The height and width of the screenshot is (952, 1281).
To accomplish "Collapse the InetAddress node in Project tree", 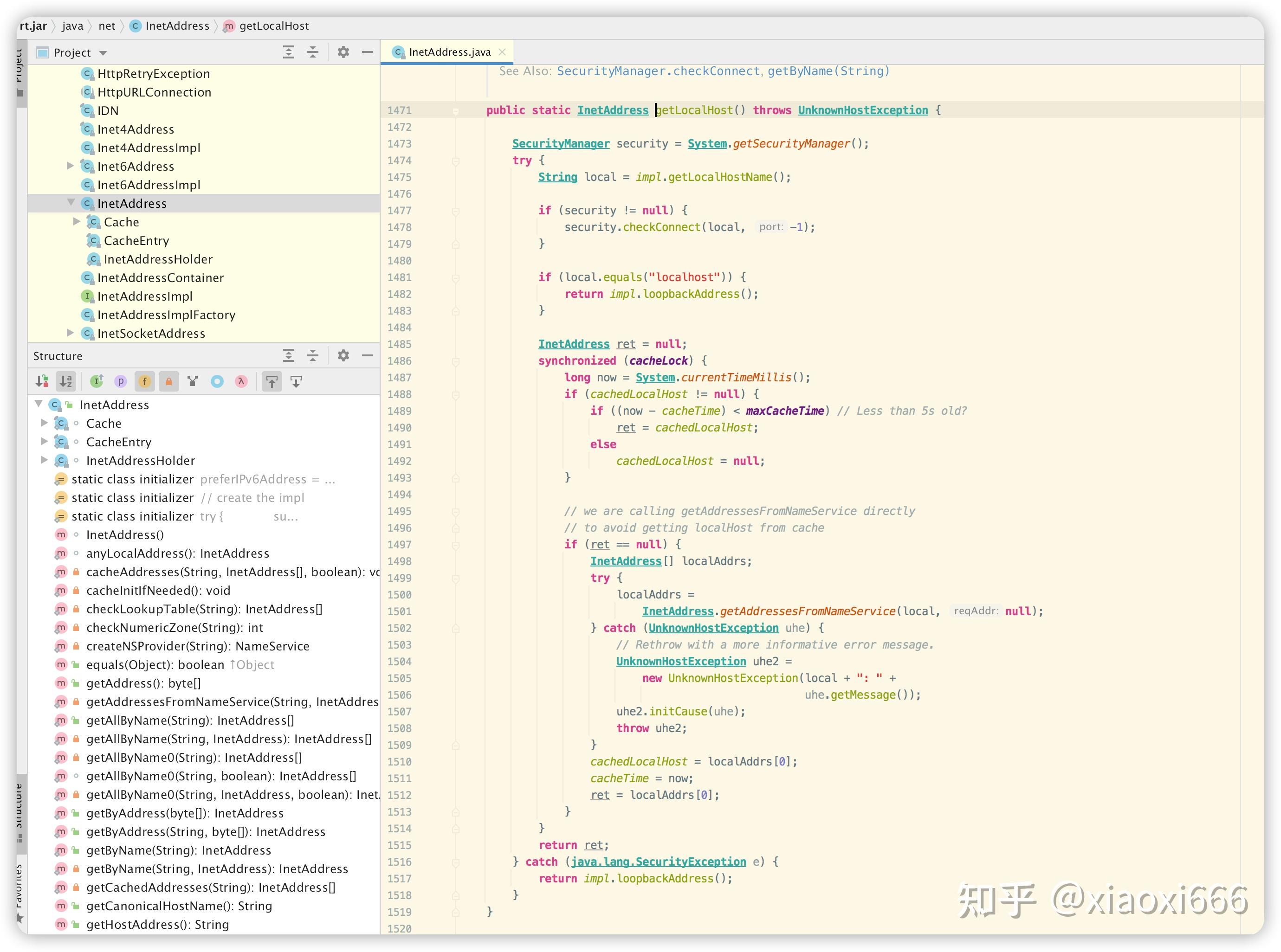I will [x=71, y=203].
